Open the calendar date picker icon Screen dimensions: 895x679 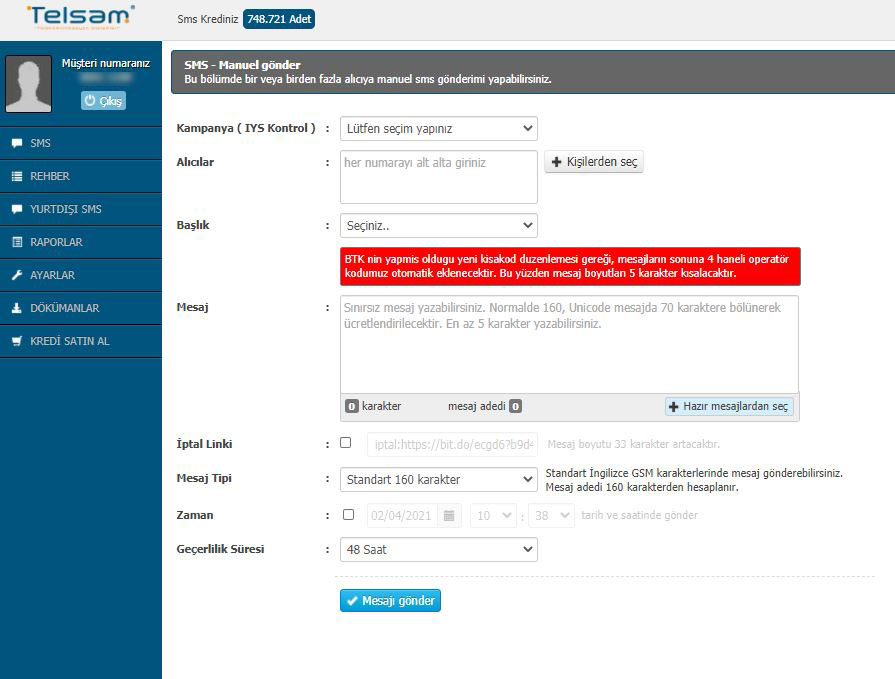pos(449,516)
